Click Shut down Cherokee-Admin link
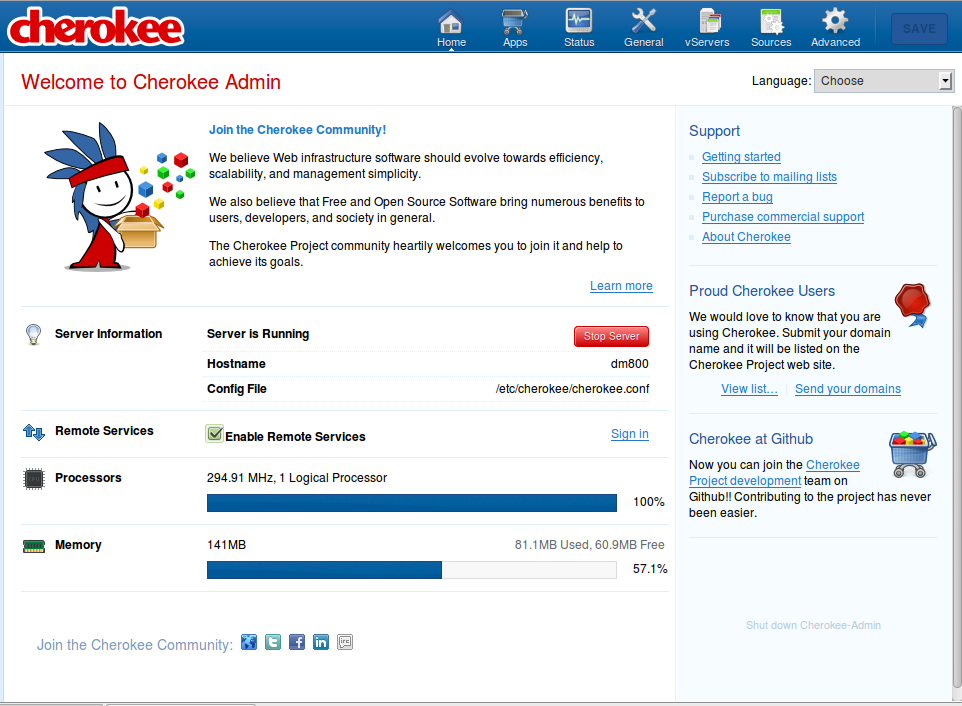 point(813,625)
